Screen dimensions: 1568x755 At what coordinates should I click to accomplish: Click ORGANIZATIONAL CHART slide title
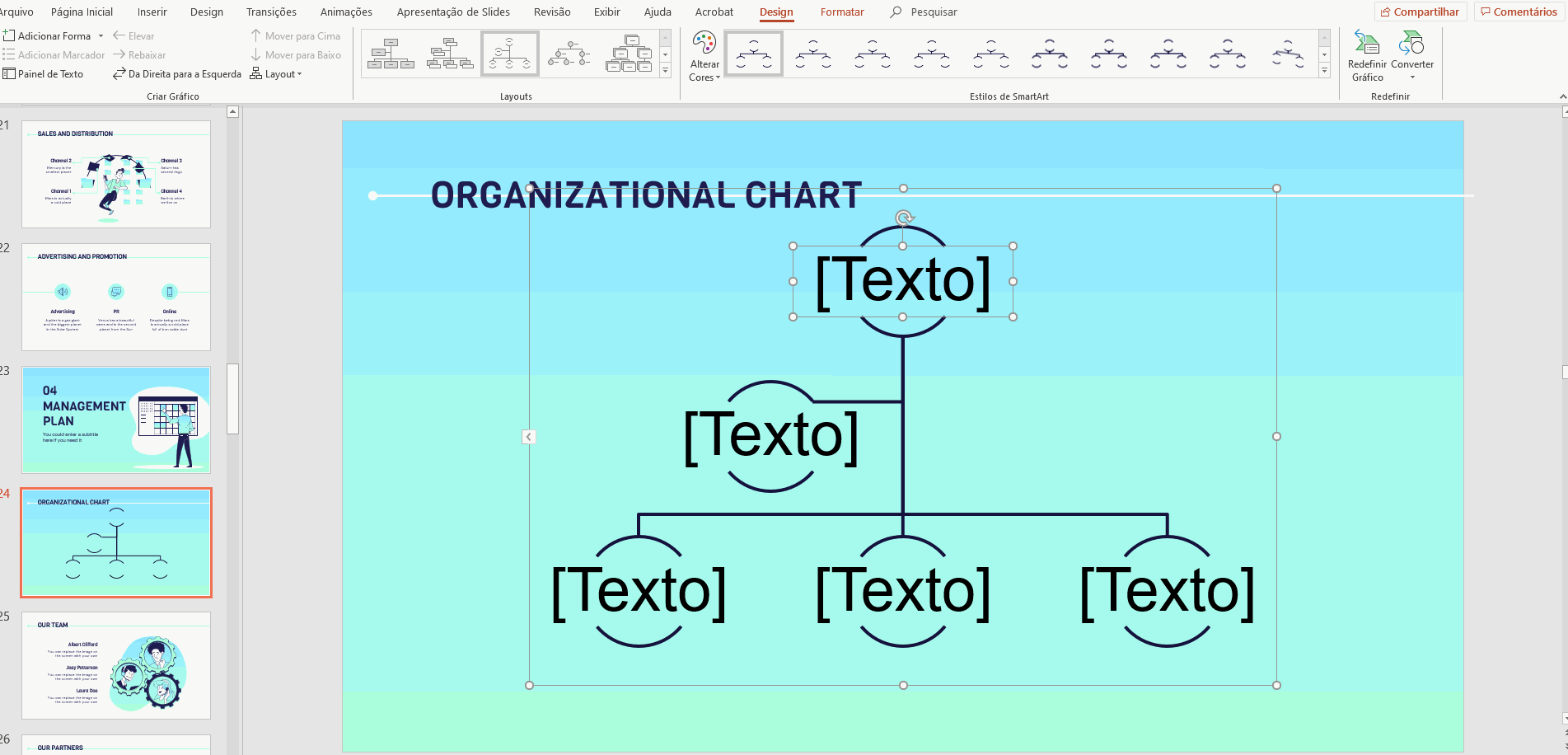(647, 195)
